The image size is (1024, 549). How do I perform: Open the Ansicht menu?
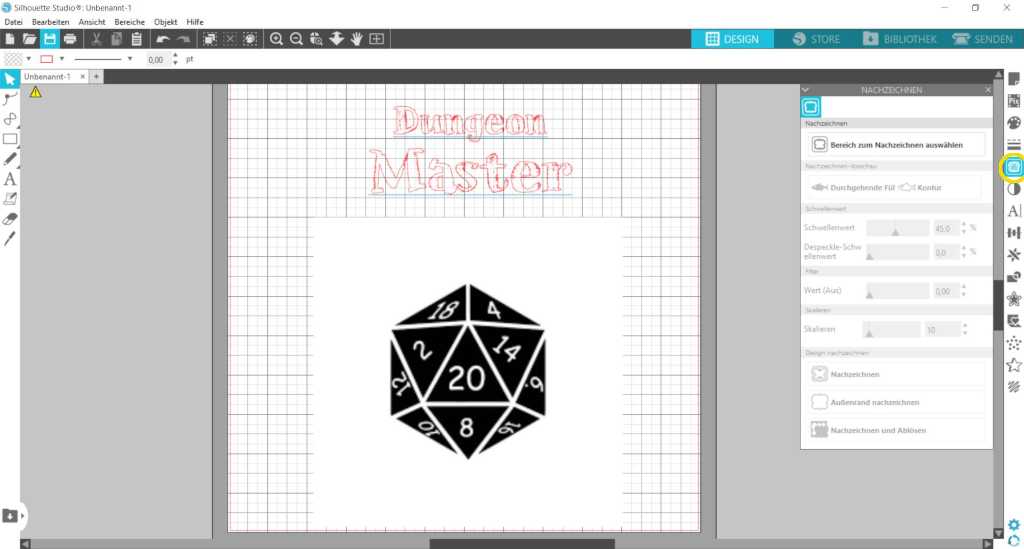(x=92, y=22)
